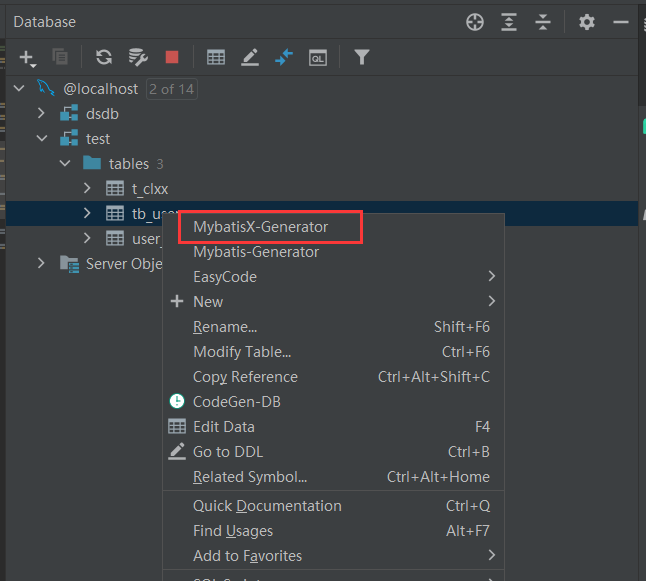Click the Database panel title
646x581 pixels.
tap(44, 22)
